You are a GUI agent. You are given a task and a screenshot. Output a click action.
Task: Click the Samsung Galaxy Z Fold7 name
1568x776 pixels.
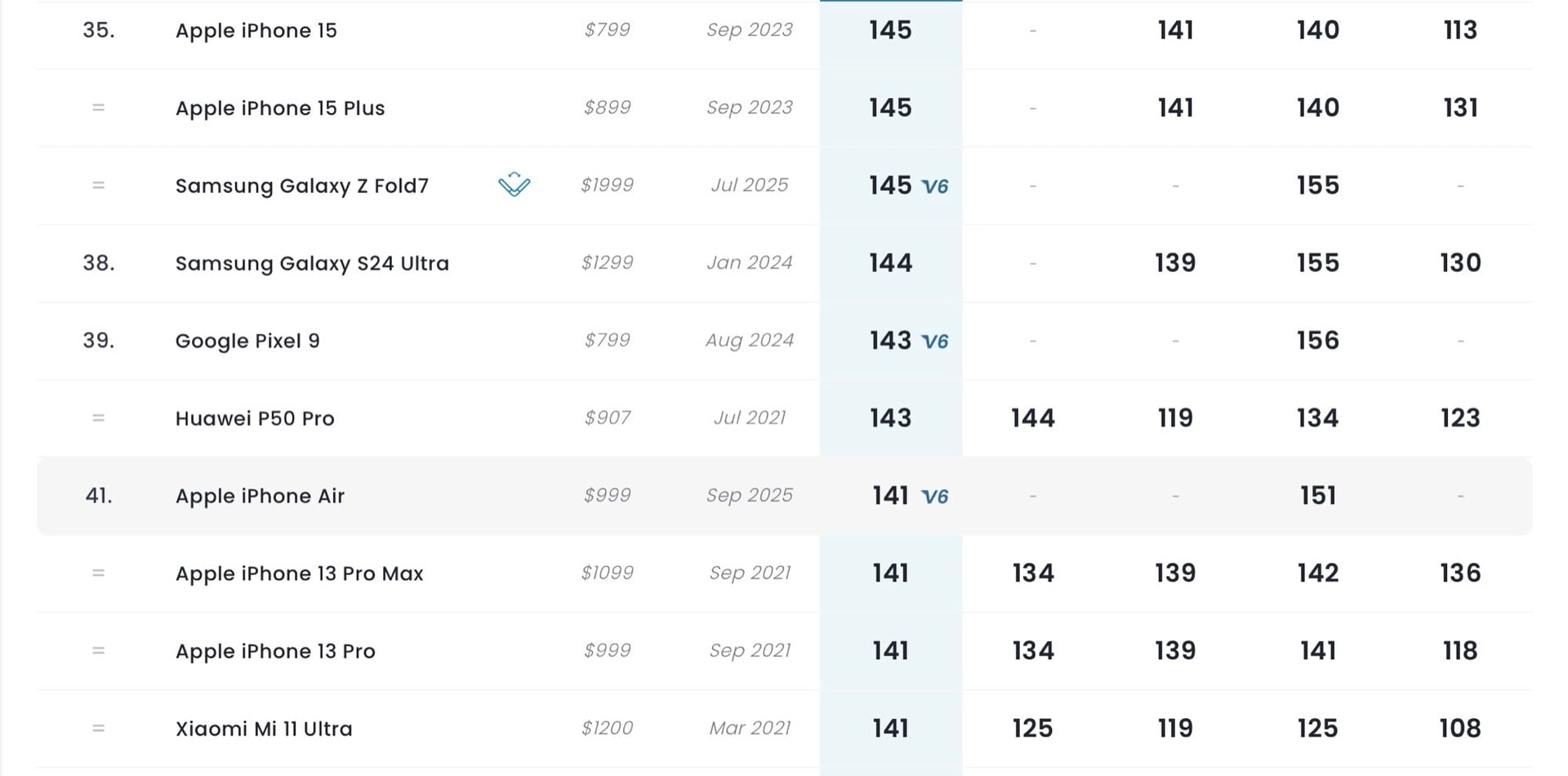click(x=301, y=186)
